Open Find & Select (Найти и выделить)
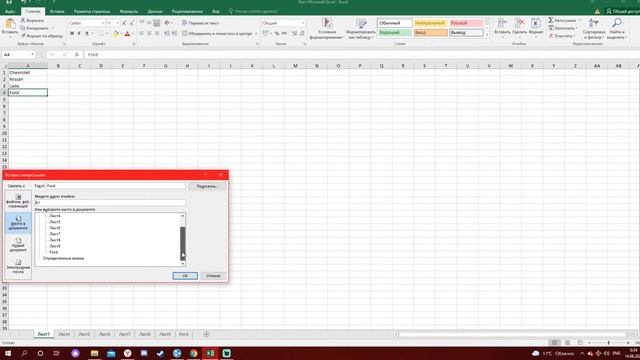The width and height of the screenshot is (640, 360). coord(616,29)
